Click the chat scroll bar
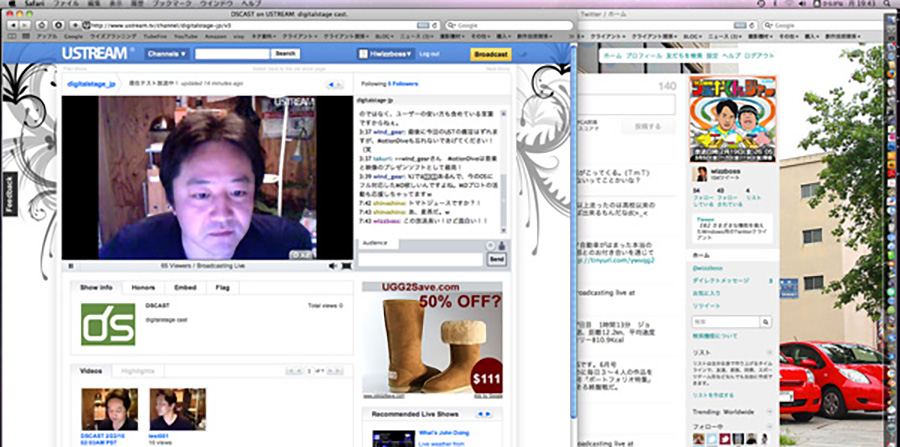This screenshot has height=447, width=900. (x=503, y=171)
